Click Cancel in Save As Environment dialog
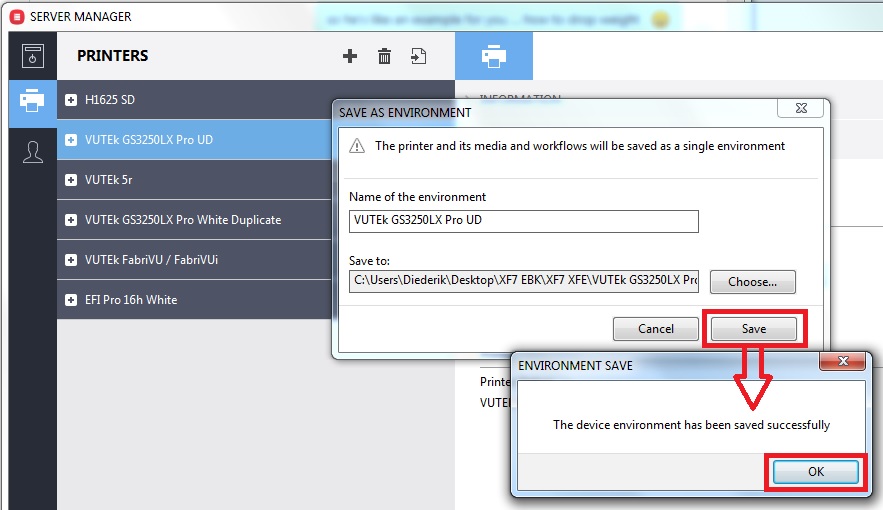This screenshot has width=883, height=510. click(655, 329)
